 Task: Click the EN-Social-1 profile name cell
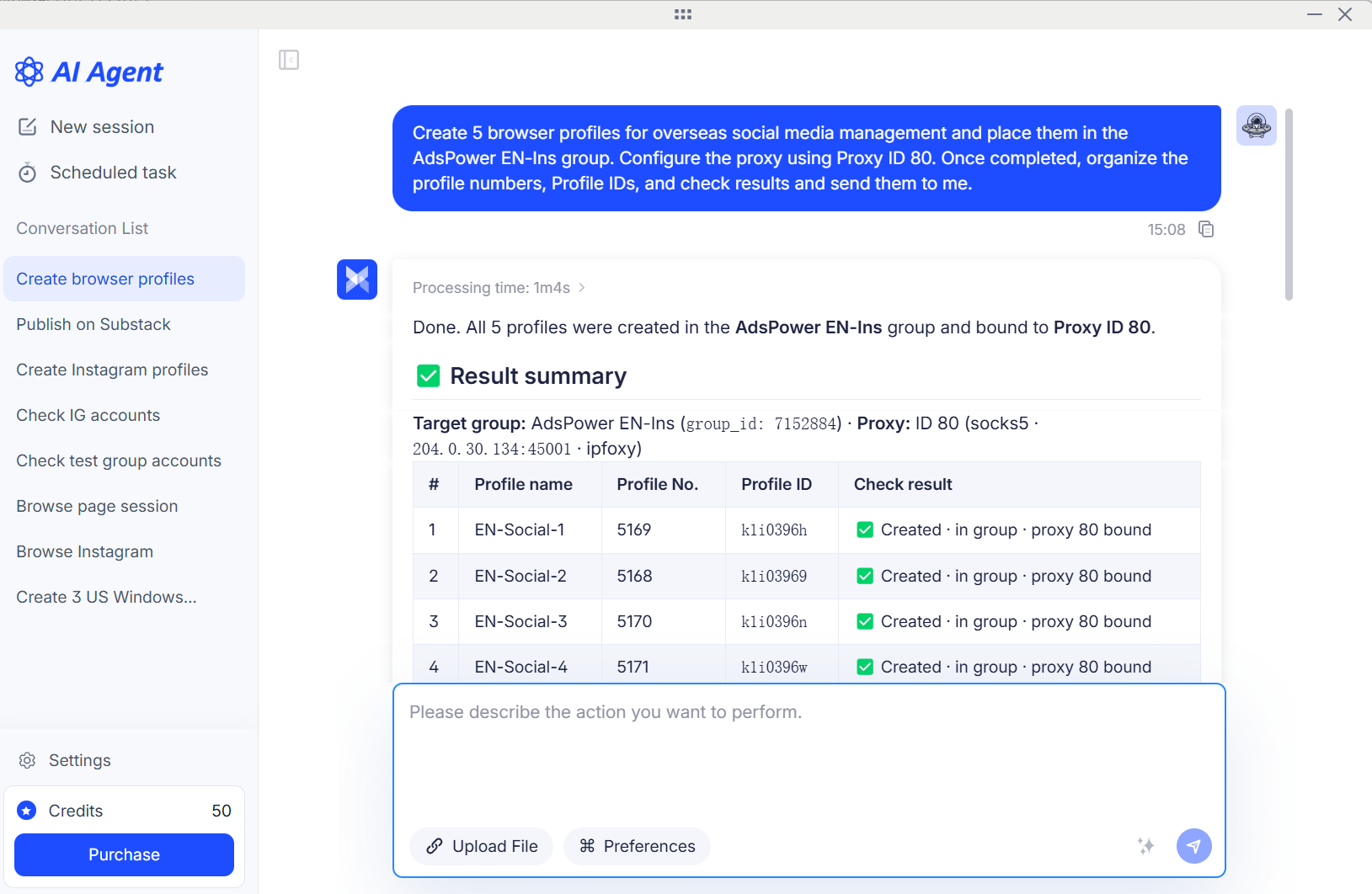pyautogui.click(x=531, y=530)
